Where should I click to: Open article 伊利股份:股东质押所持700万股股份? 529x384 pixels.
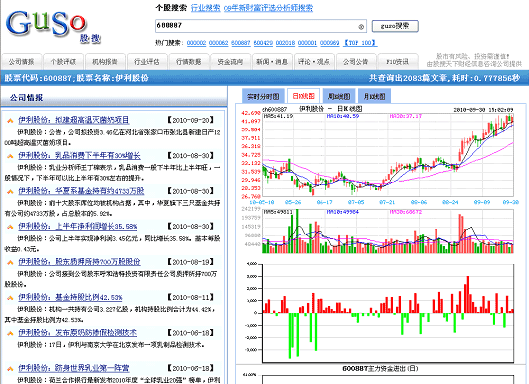[79, 262]
